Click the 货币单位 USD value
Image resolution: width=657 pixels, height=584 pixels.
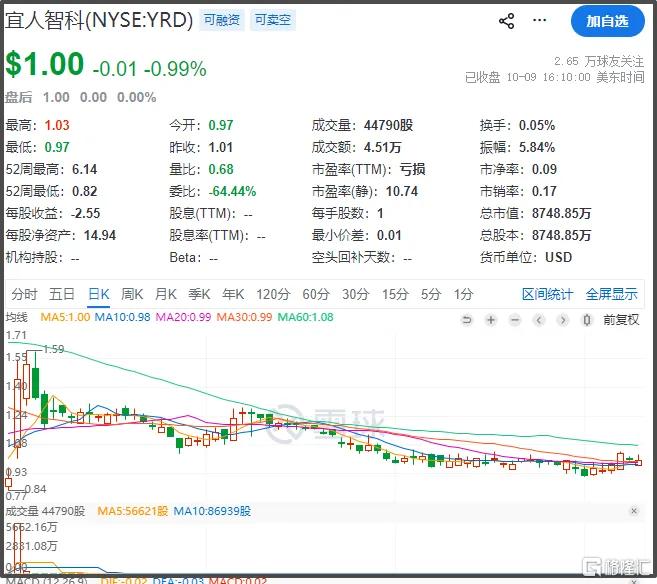point(559,257)
